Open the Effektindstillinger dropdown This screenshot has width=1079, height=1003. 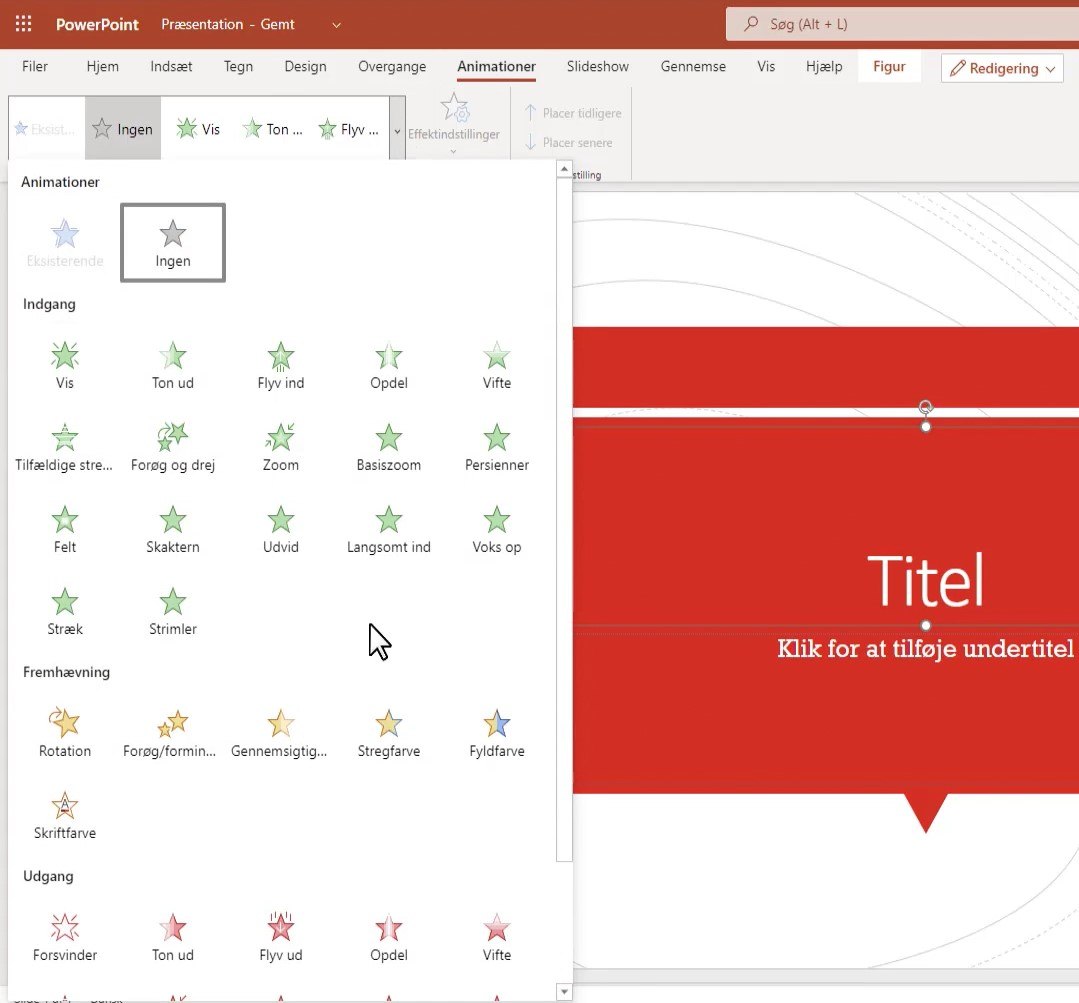pos(453,124)
